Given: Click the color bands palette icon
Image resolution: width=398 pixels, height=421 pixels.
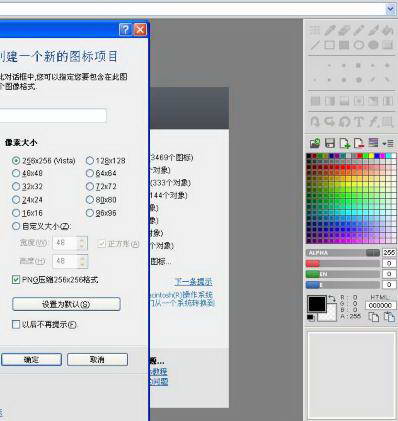Looking at the screenshot, I should coord(373,143).
